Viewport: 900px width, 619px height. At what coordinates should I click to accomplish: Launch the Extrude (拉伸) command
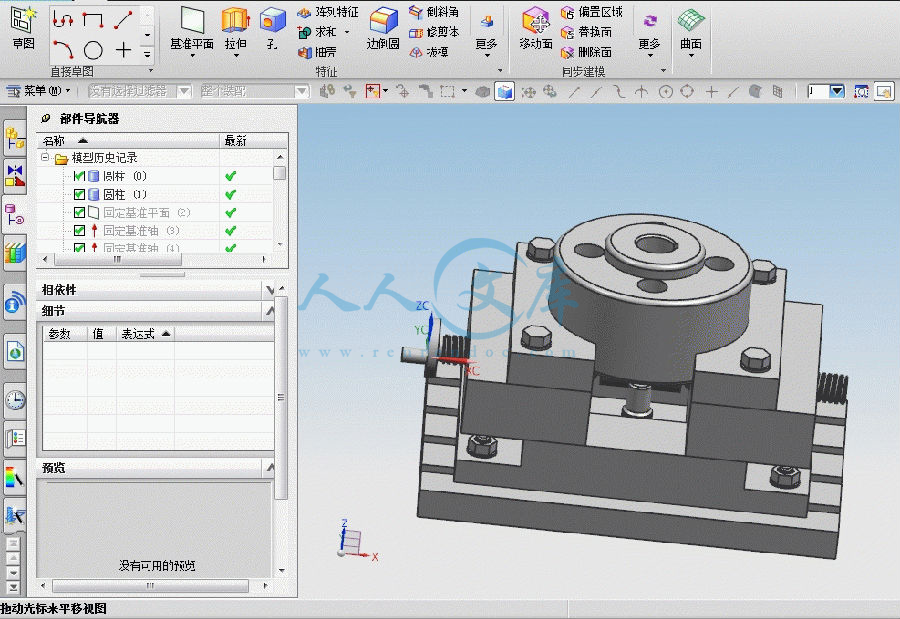pos(235,29)
